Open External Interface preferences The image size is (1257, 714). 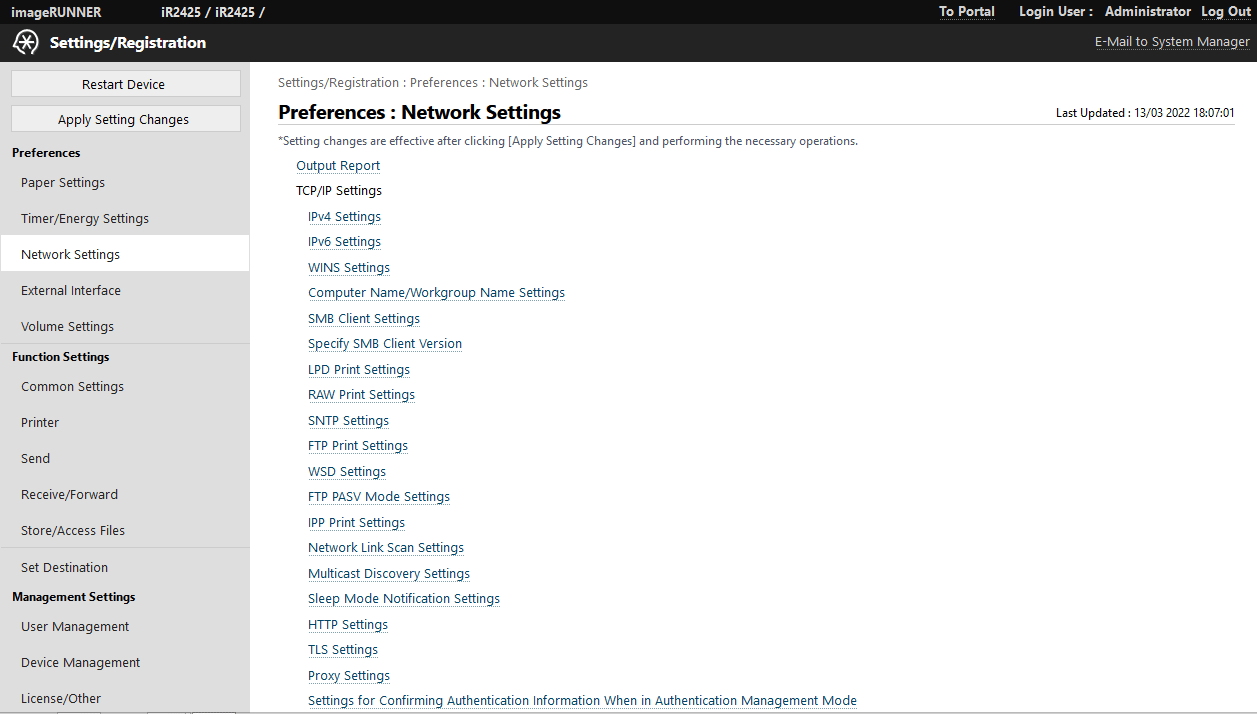[71, 291]
